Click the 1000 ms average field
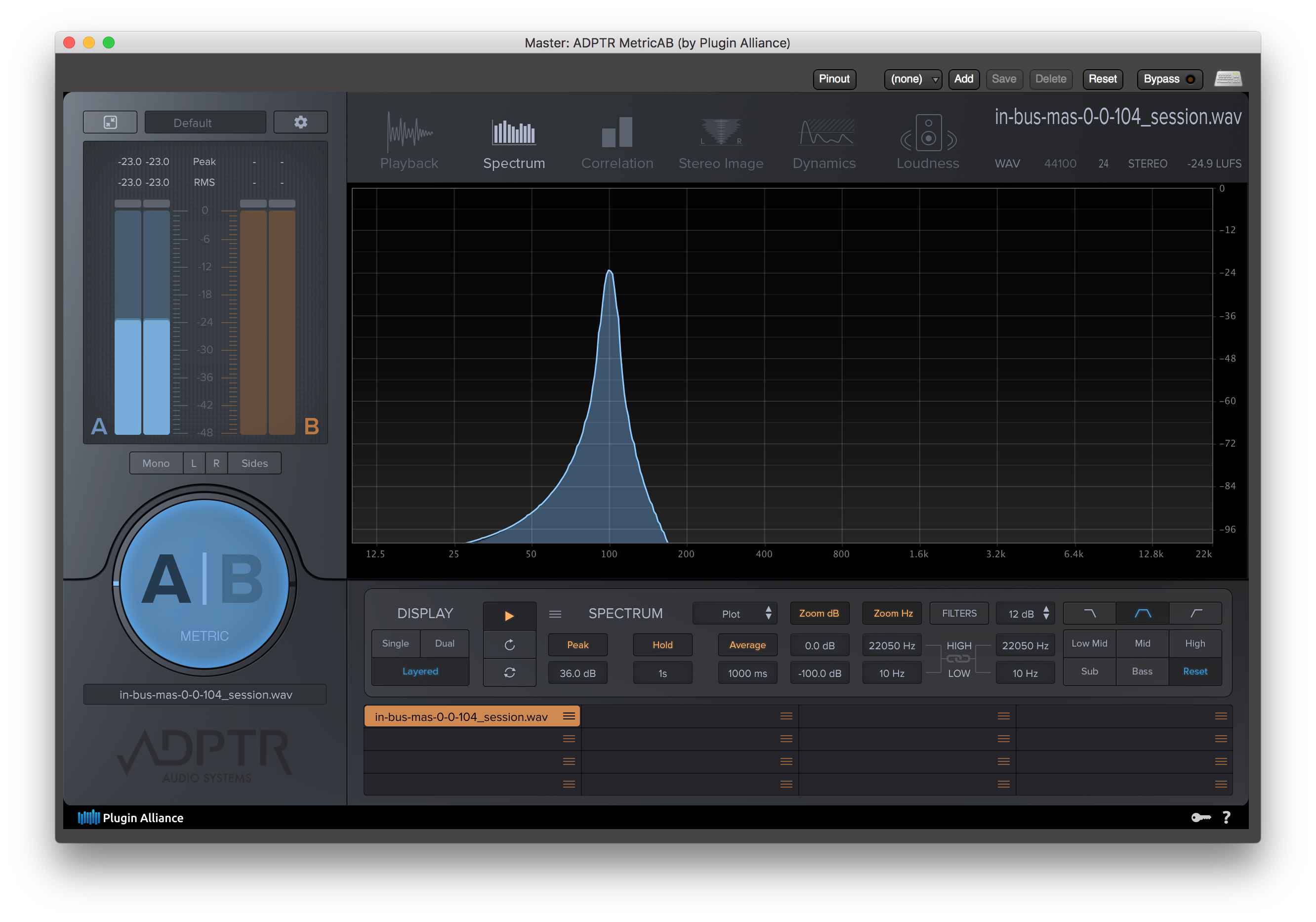Screen dimensions: 1316x922 (747, 673)
